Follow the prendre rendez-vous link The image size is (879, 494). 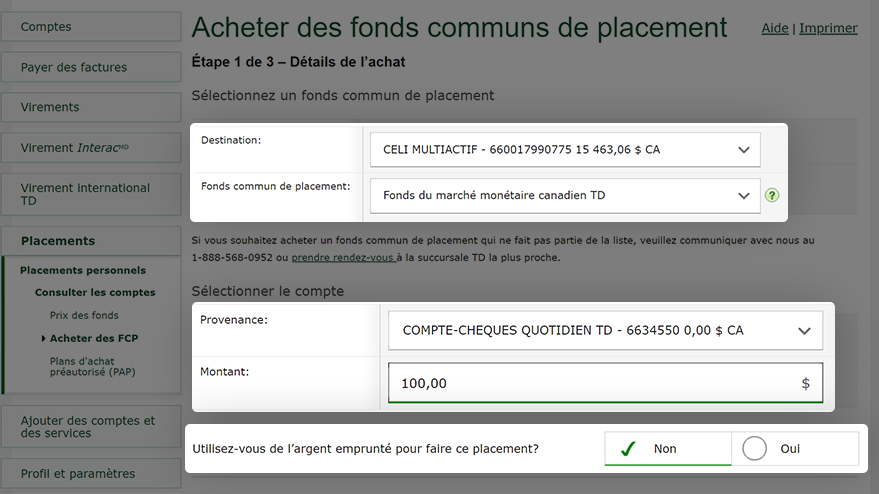pyautogui.click(x=343, y=257)
